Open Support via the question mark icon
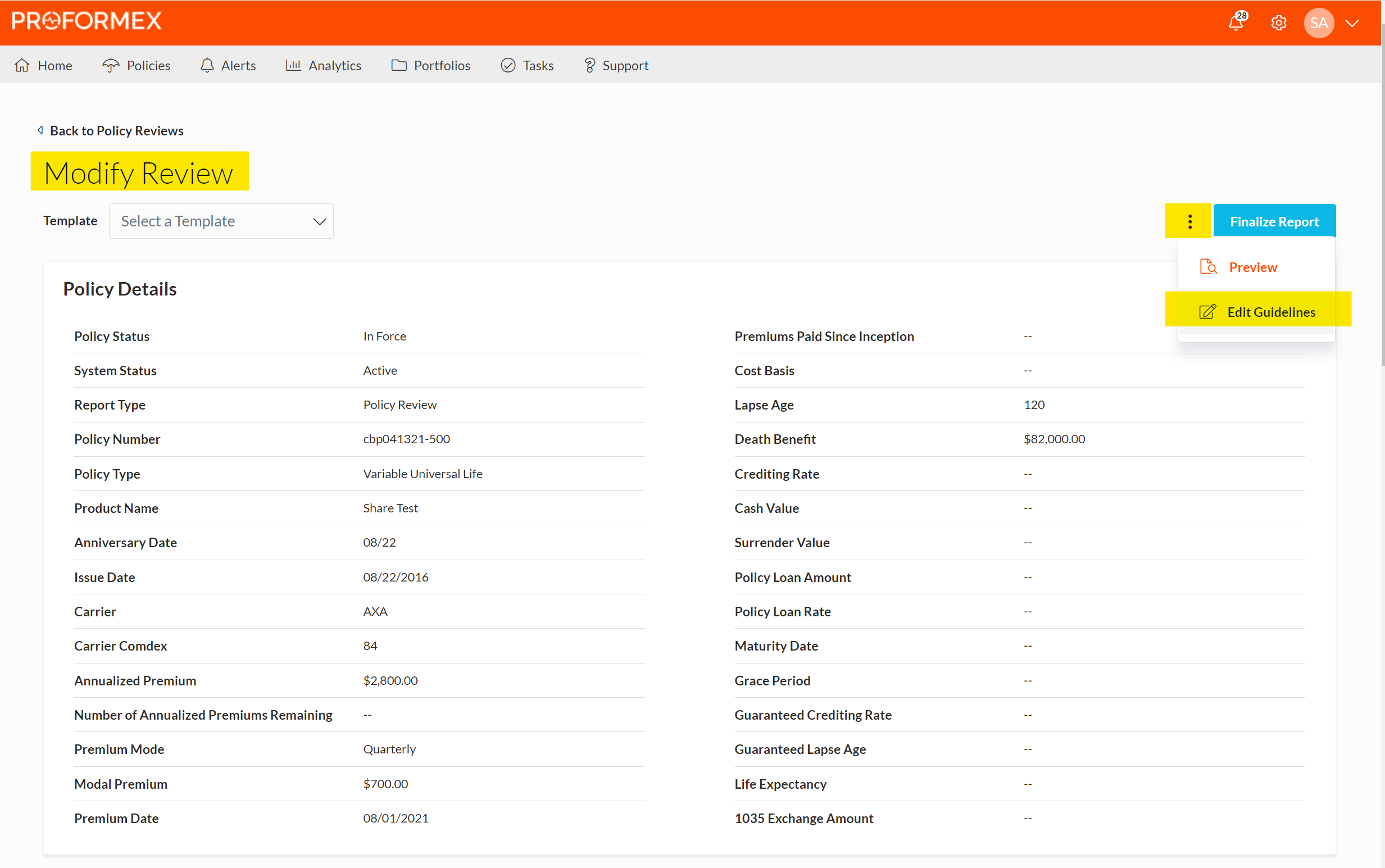This screenshot has width=1385, height=868. (589, 65)
